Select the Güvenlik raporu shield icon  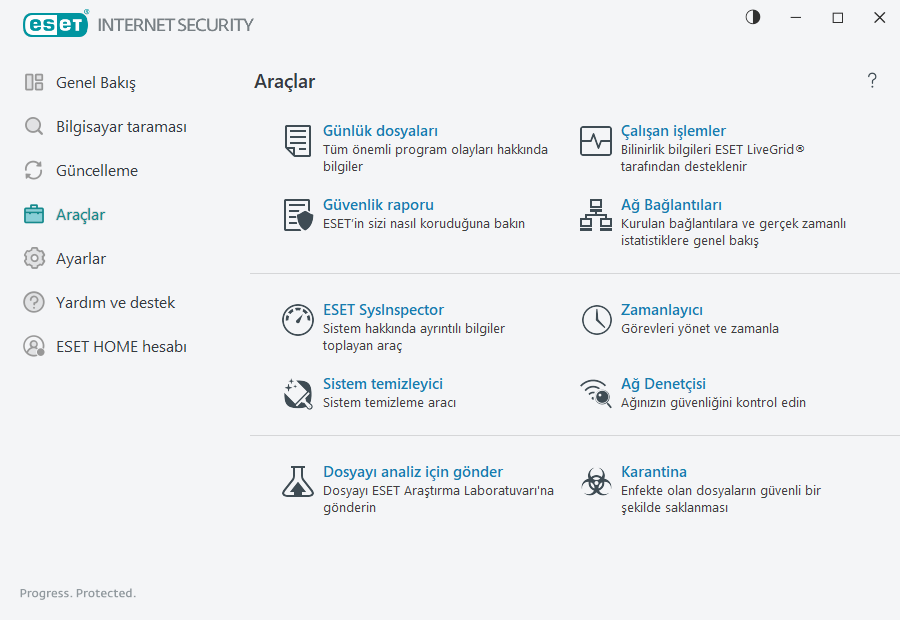coord(297,215)
